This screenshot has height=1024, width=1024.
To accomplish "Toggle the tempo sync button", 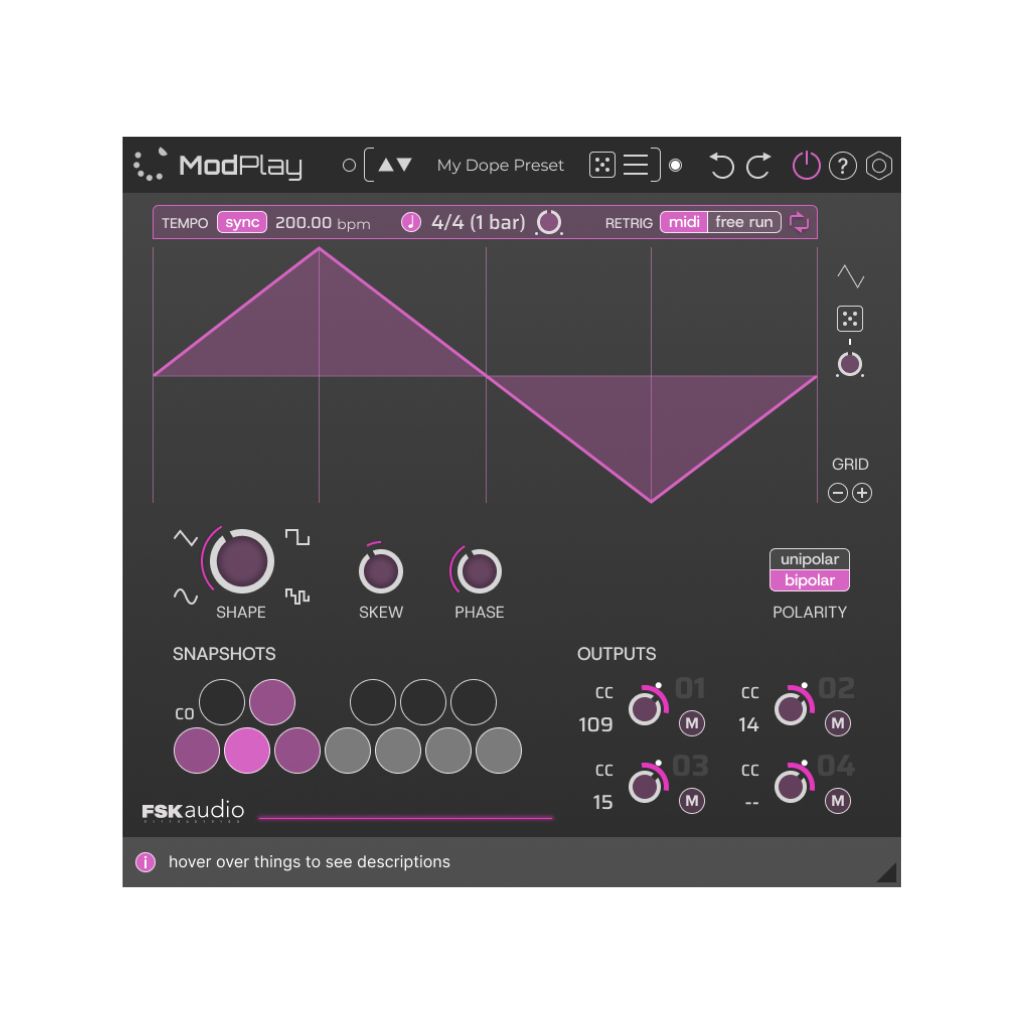I will pos(242,223).
